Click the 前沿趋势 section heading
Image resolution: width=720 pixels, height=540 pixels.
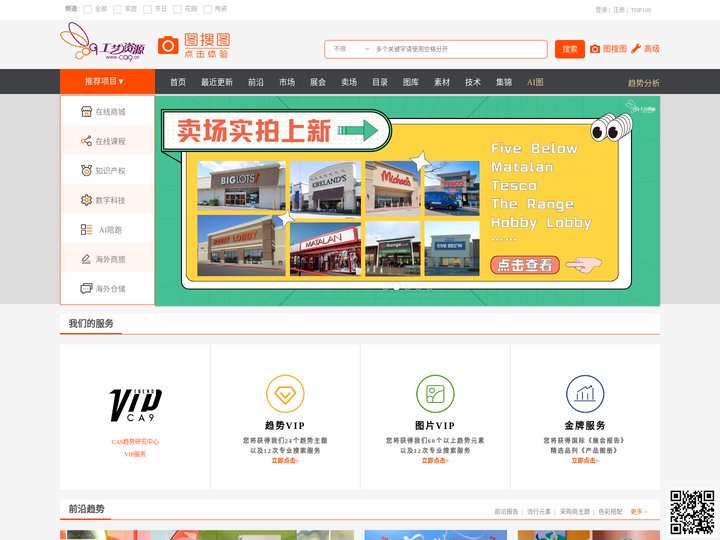pyautogui.click(x=86, y=509)
